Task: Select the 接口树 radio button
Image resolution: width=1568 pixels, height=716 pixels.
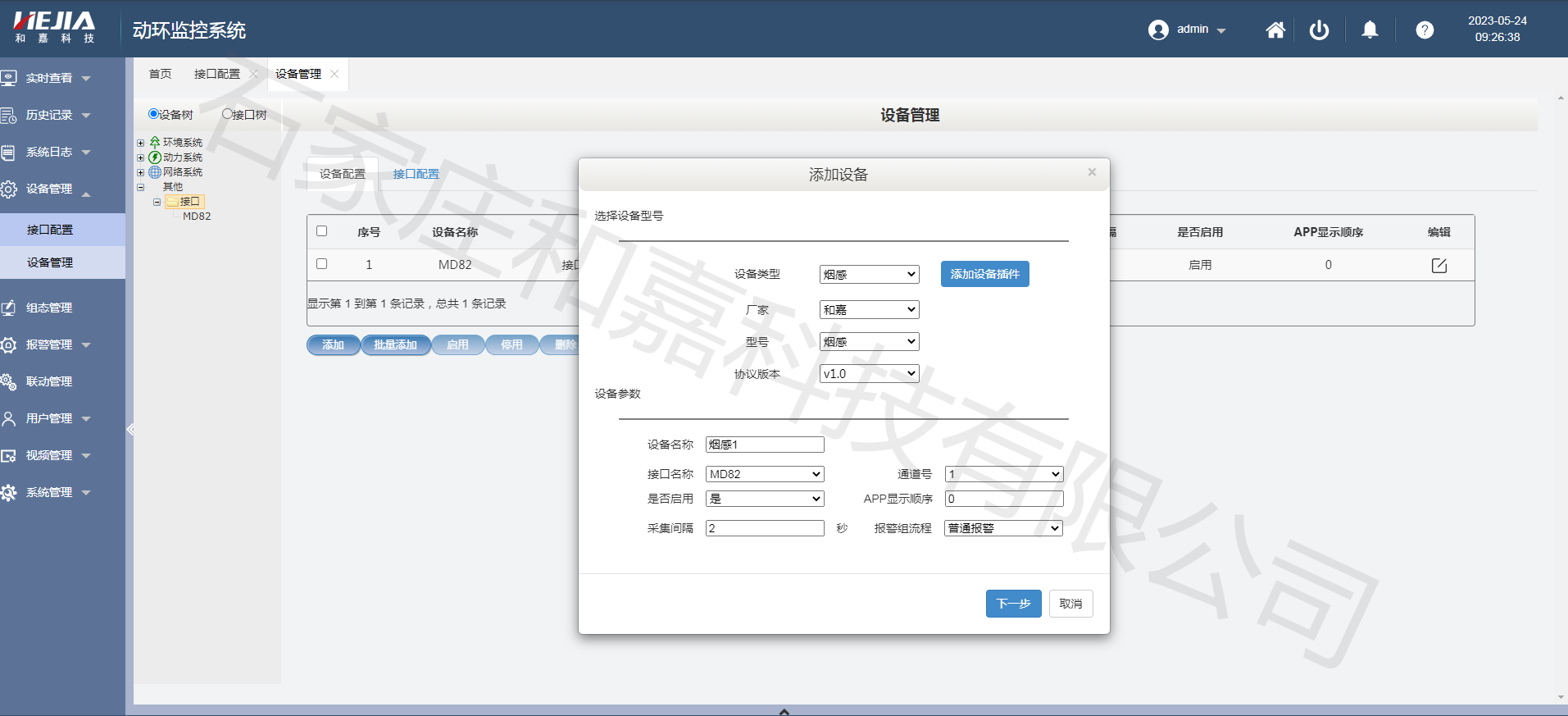Action: (x=228, y=114)
